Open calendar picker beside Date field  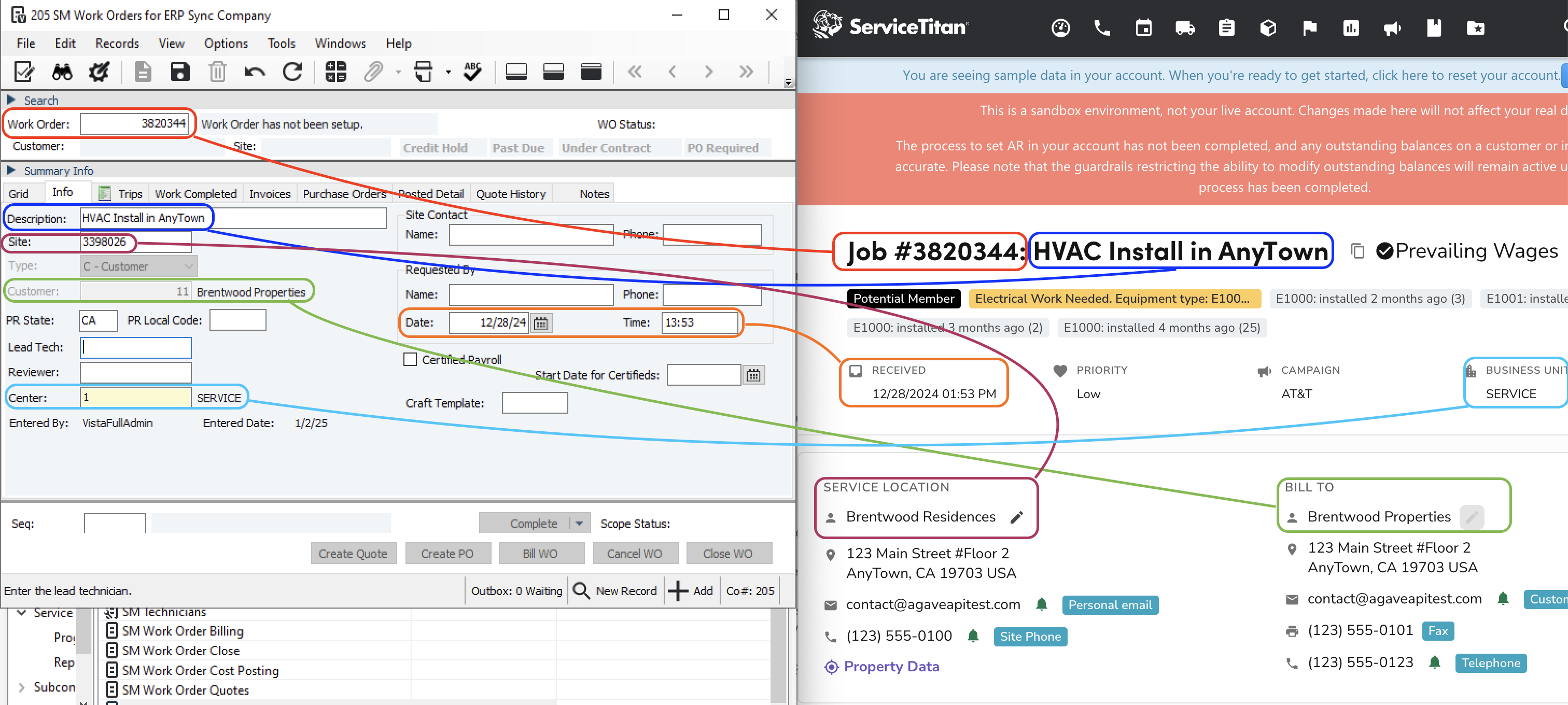(540, 323)
